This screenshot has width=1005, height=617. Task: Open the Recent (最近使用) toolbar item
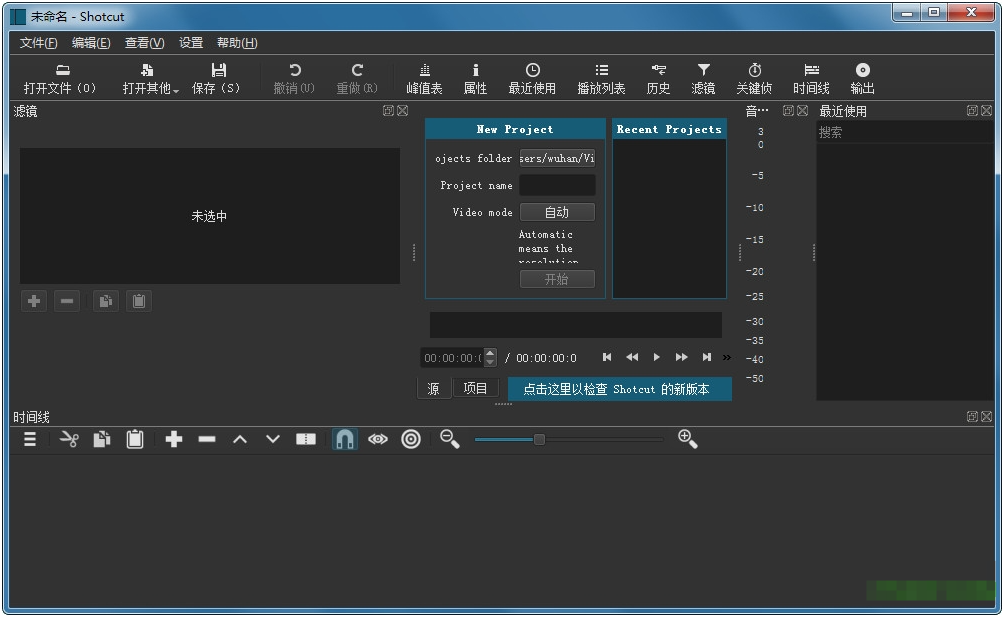point(532,79)
